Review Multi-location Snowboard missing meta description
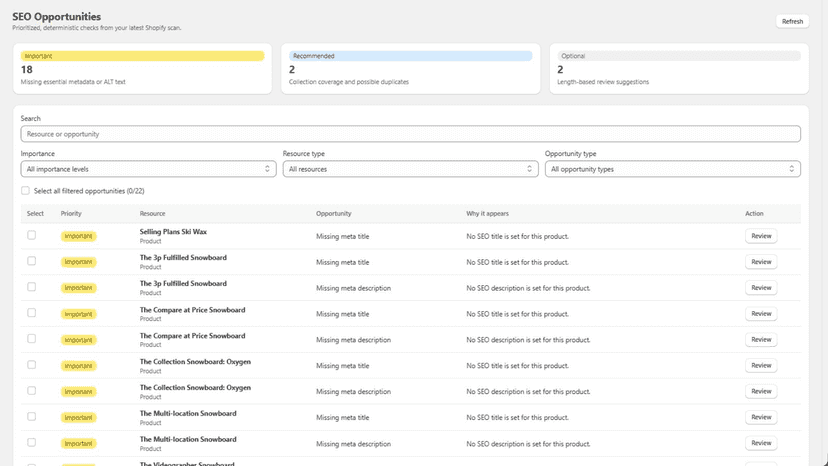The width and height of the screenshot is (828, 466). pyautogui.click(x=761, y=443)
